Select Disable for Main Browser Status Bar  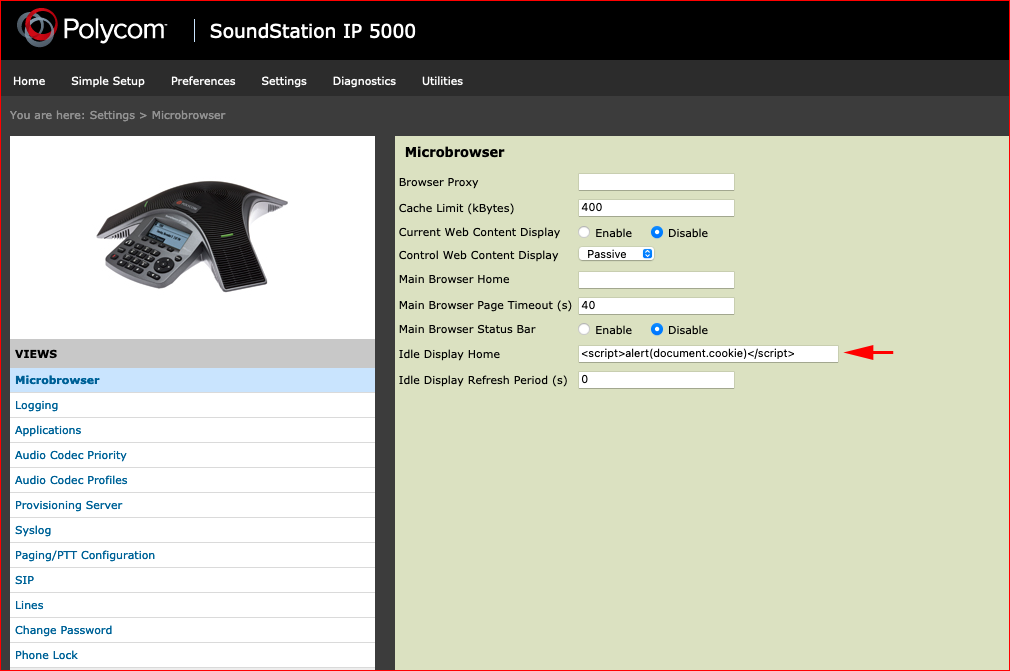tap(657, 330)
